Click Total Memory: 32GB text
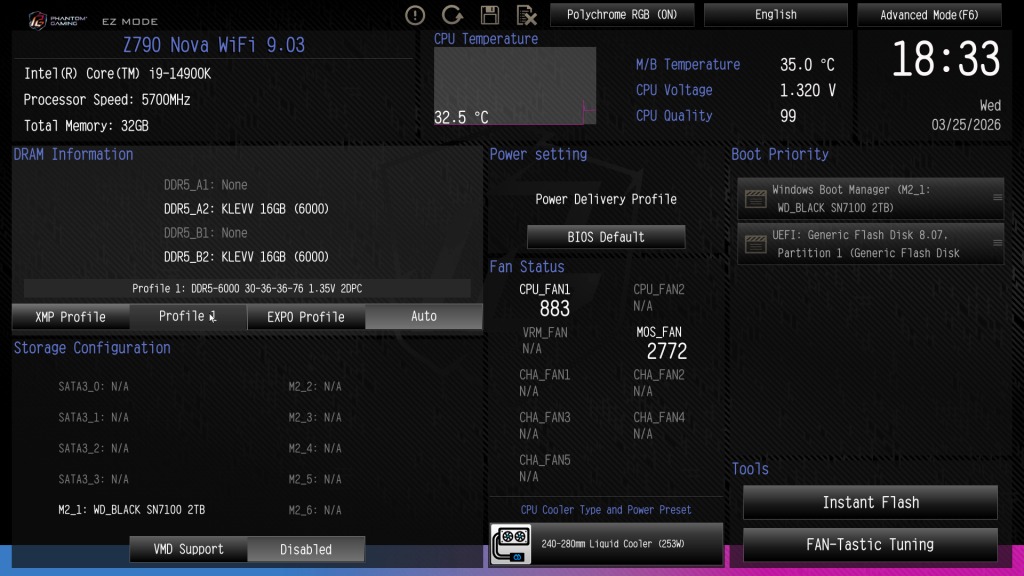1024x576 pixels. [x=86, y=126]
